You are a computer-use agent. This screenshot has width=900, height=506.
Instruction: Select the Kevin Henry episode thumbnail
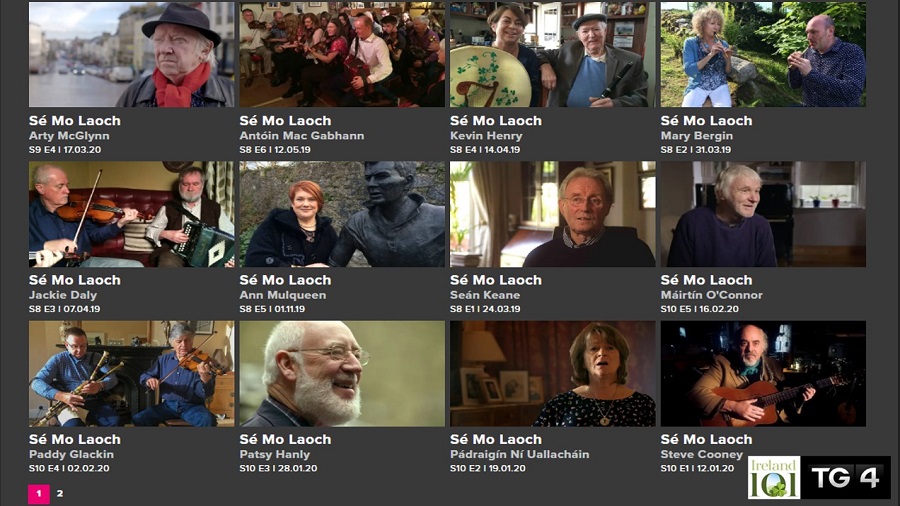(x=553, y=55)
